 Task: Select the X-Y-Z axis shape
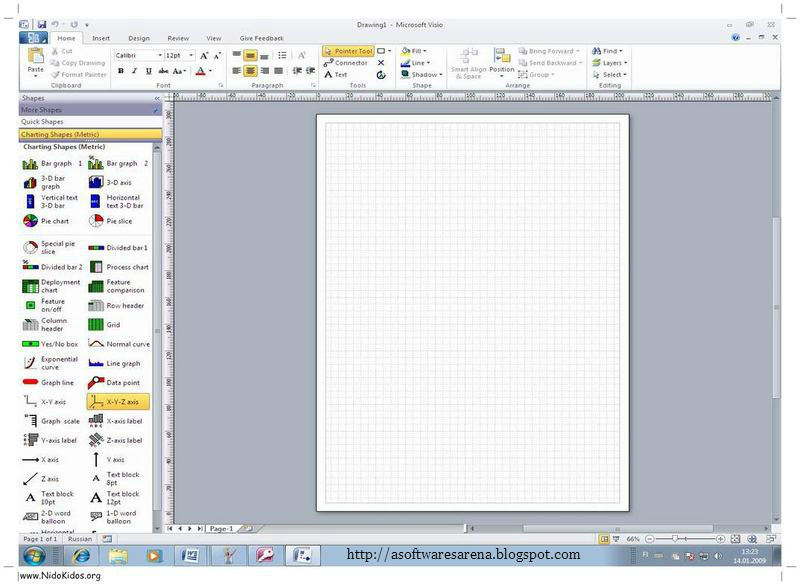118,402
